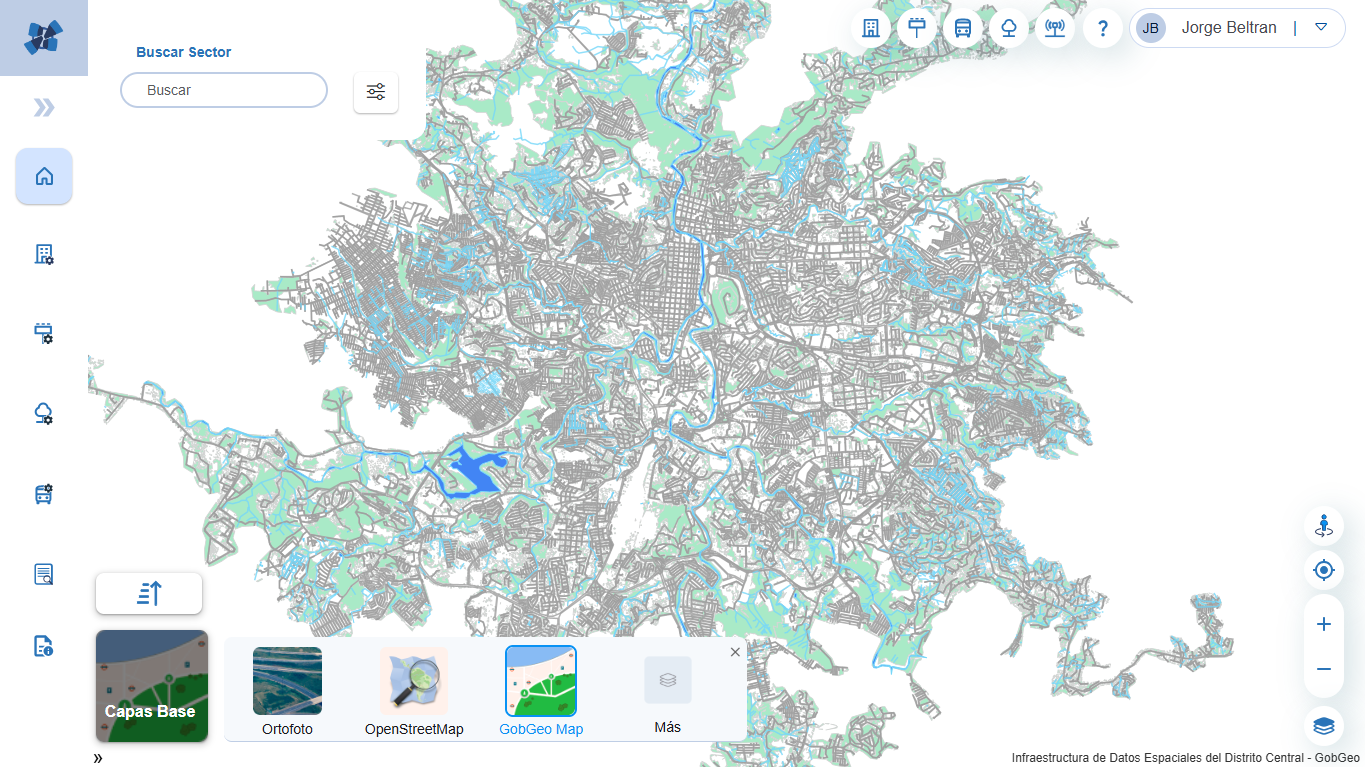The image size is (1365, 767).
Task: Click the bus transport icon in top toolbar
Action: (x=963, y=28)
